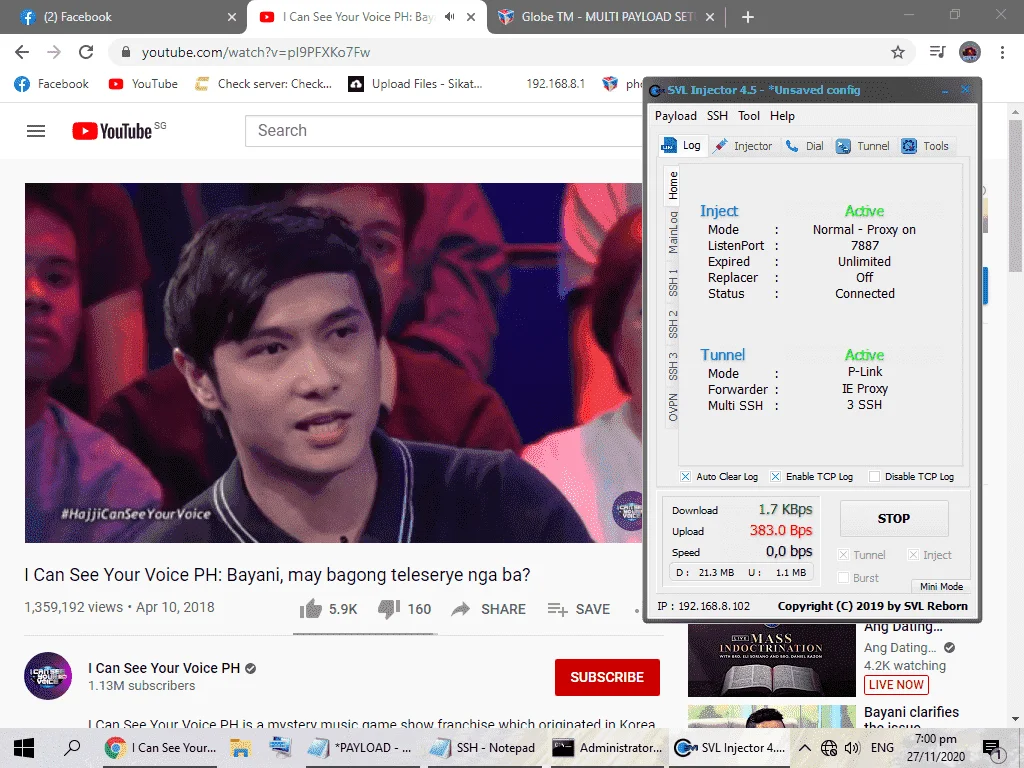
Task: Open the Log tab in SVL Injector
Action: pyautogui.click(x=680, y=146)
